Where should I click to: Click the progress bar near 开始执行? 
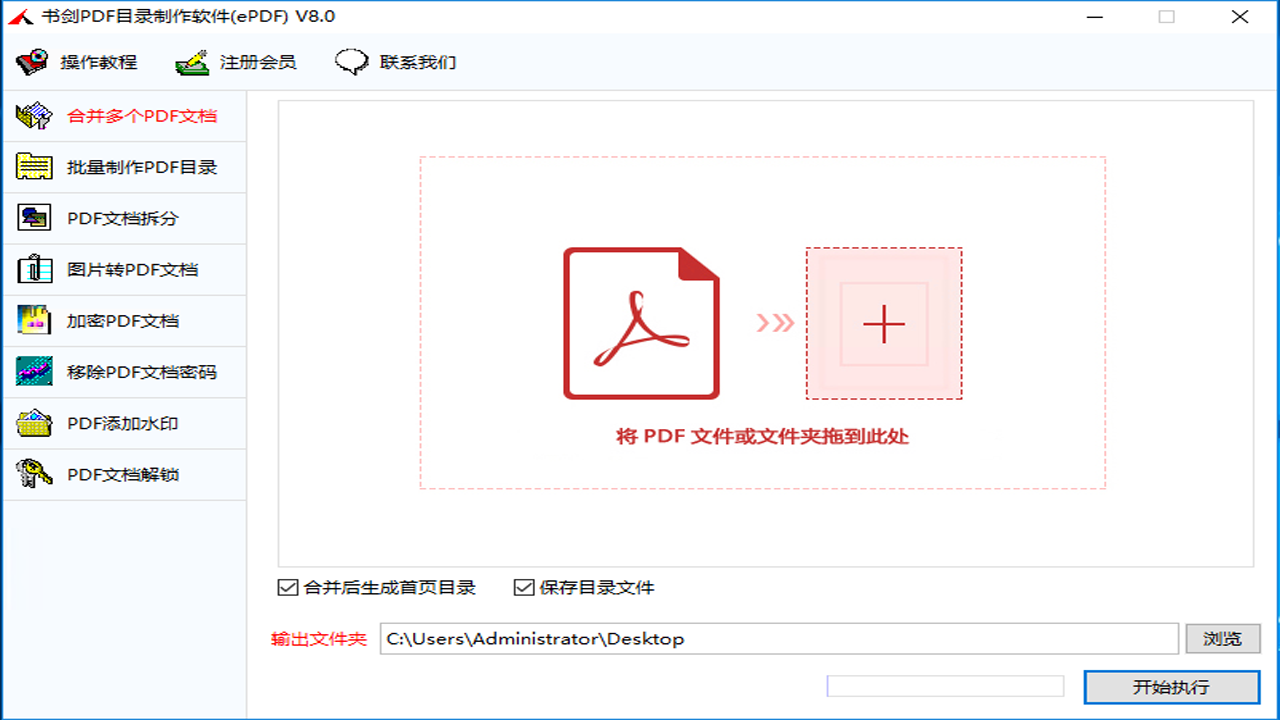point(945,686)
